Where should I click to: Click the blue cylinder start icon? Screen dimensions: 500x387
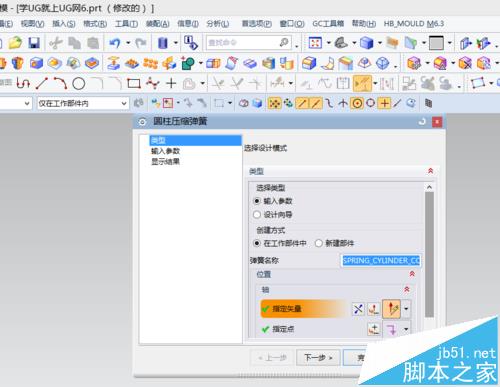(x=162, y=43)
